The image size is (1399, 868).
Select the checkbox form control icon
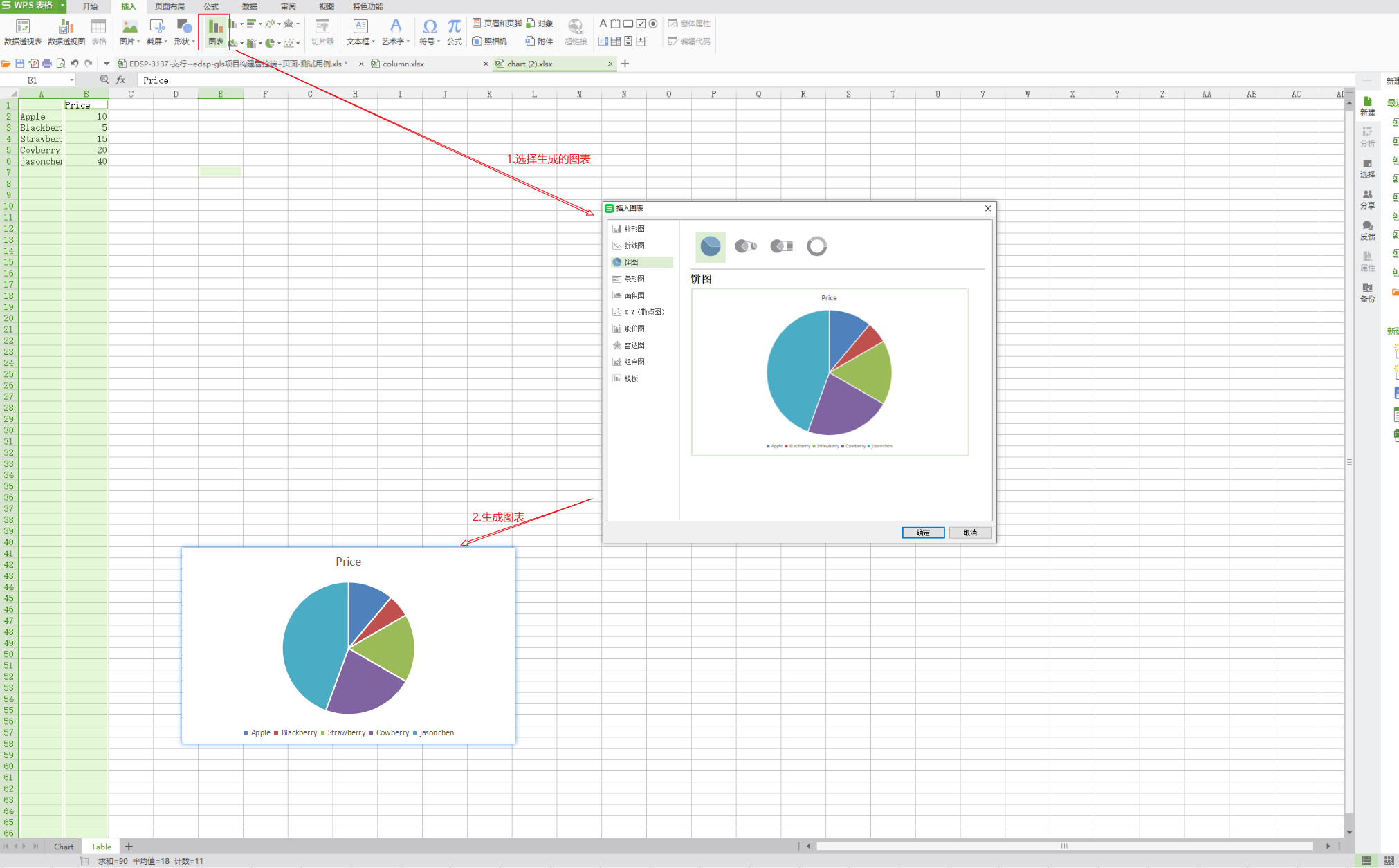tap(641, 24)
